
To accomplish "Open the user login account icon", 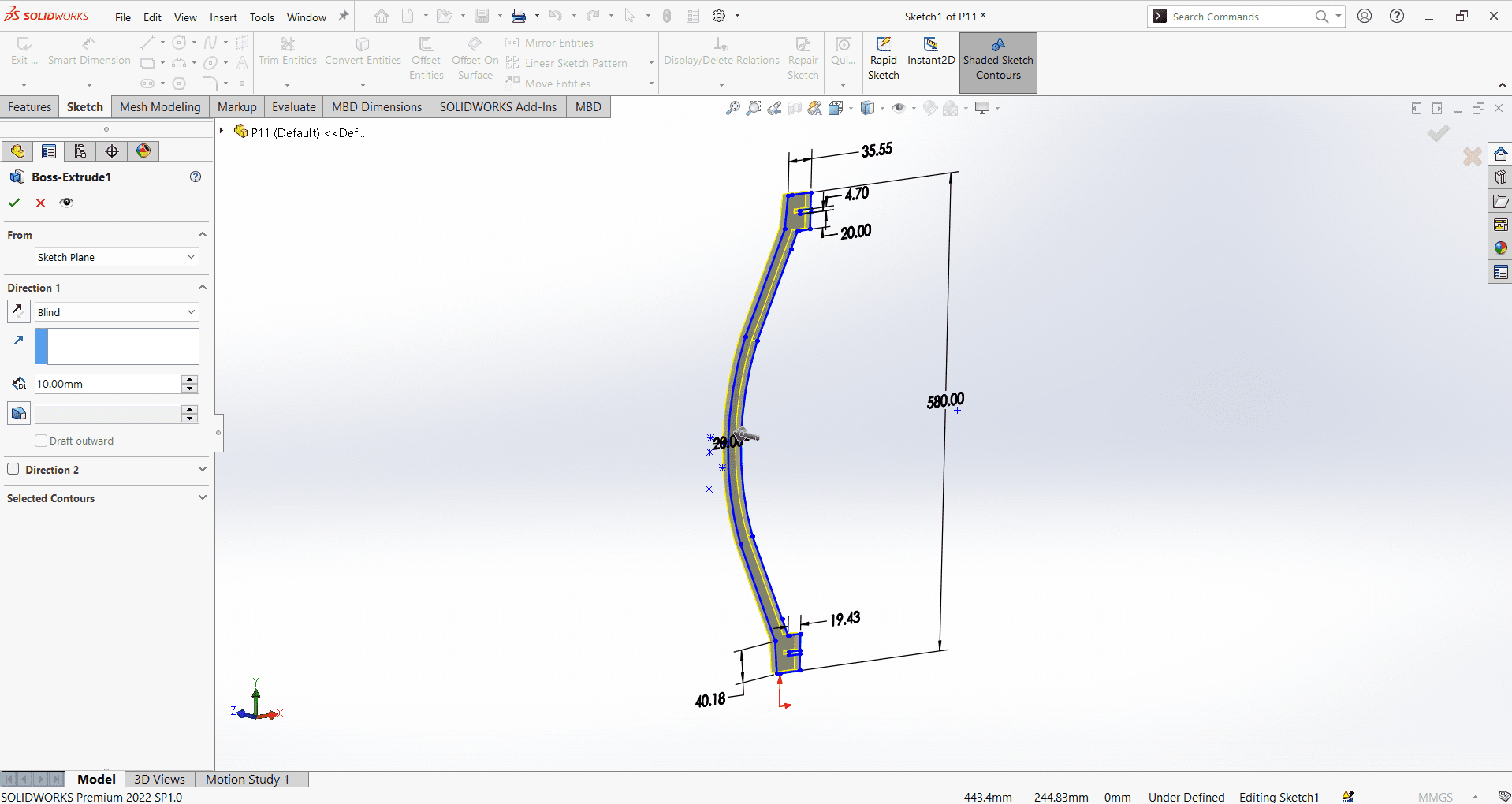I will (x=1365, y=16).
